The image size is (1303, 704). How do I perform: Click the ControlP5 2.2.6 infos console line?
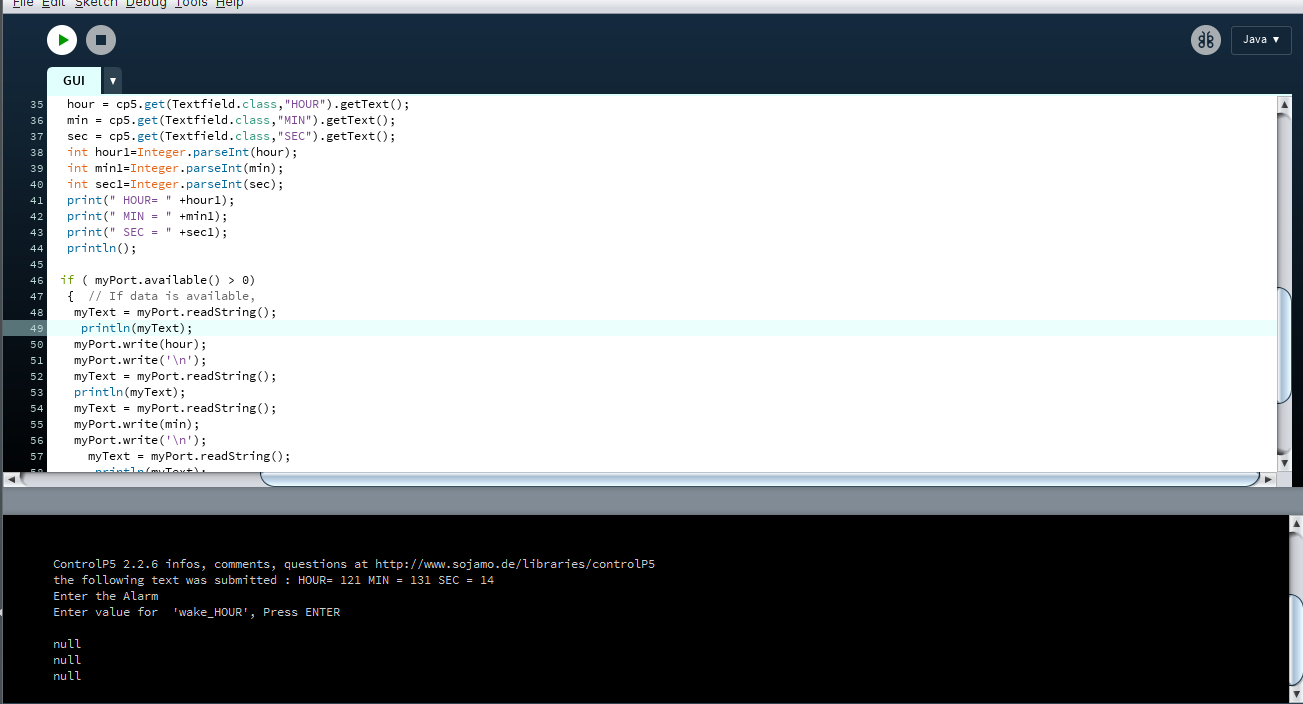(354, 564)
